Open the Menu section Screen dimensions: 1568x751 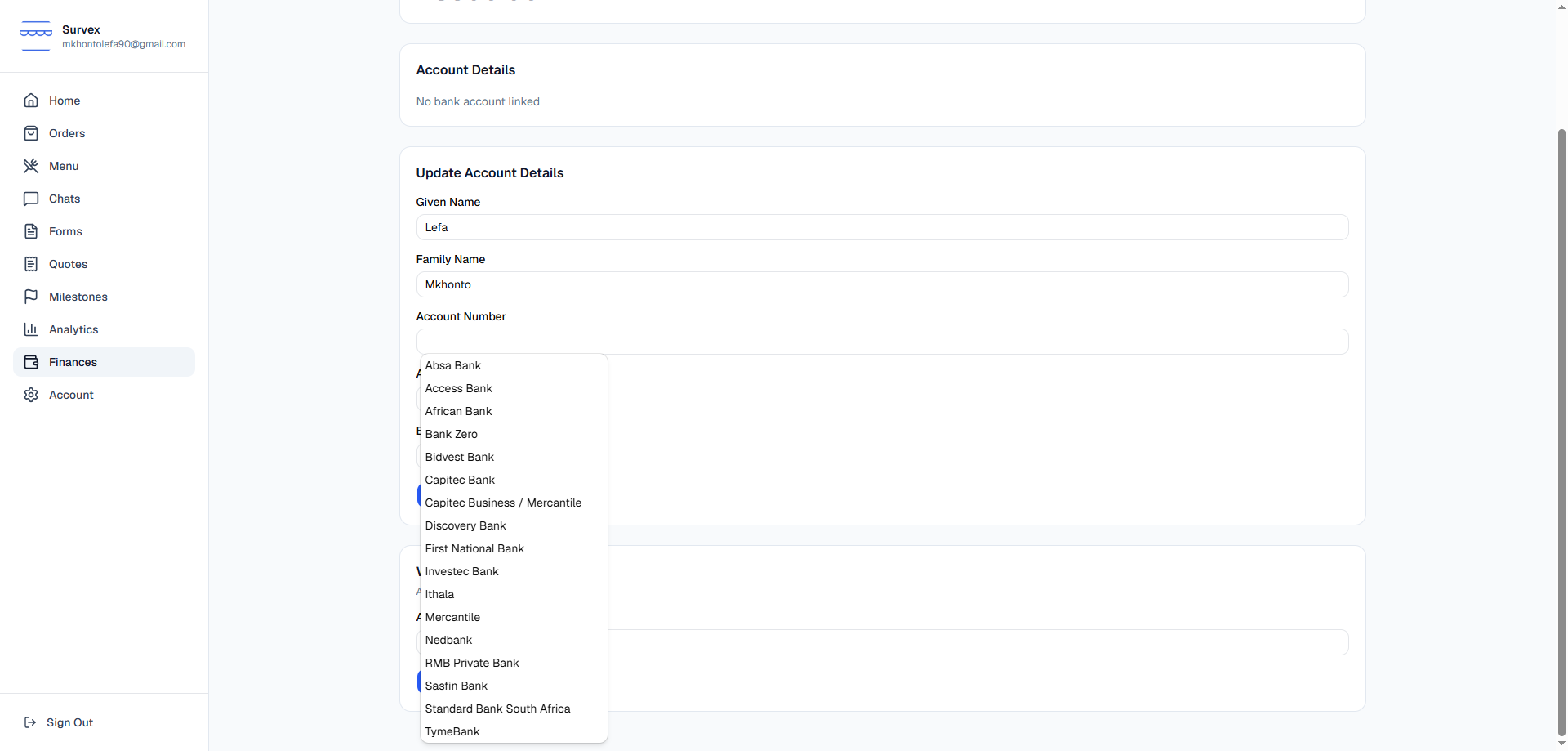pos(104,166)
